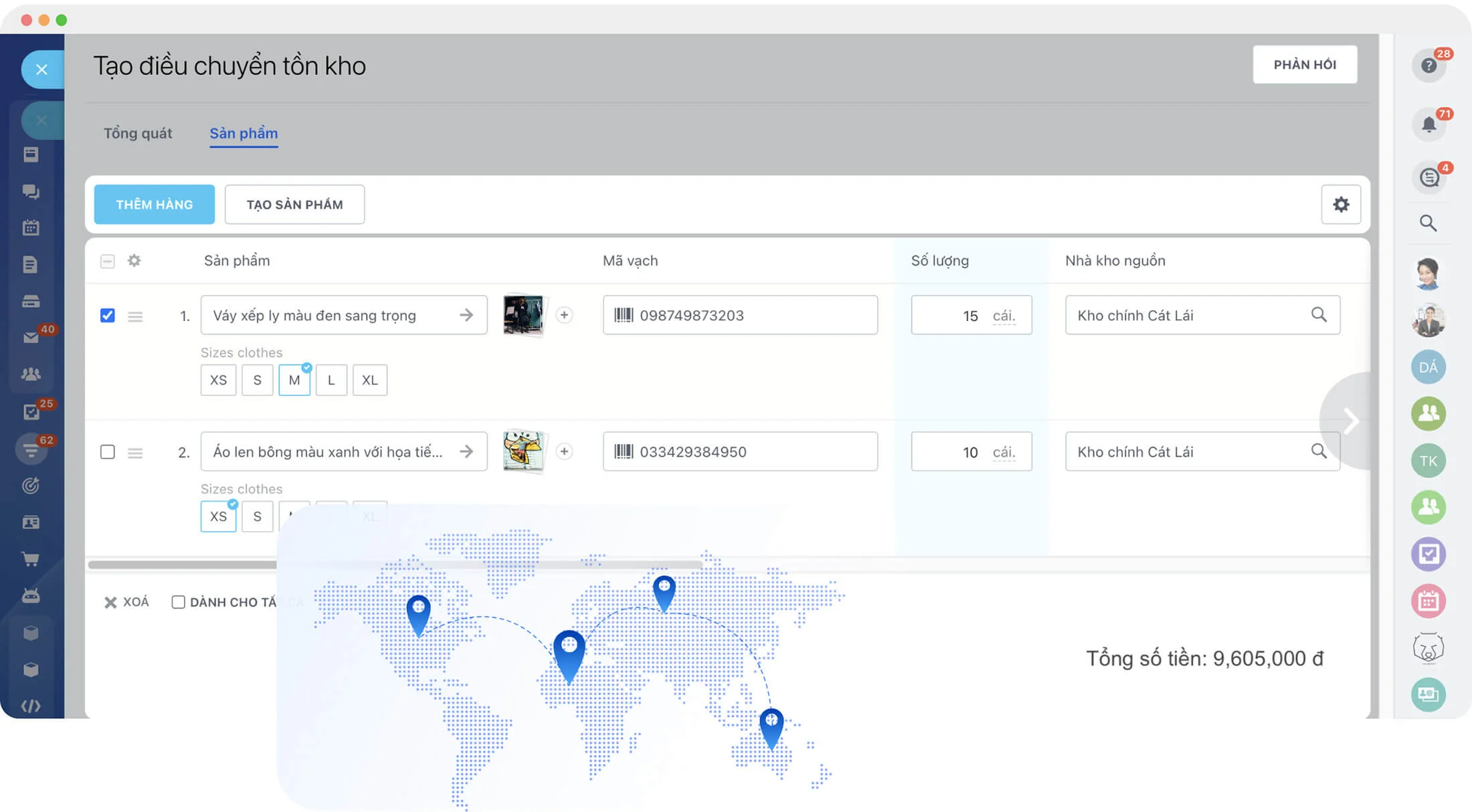Open shopping cart icon in left sidebar
Image resolution: width=1472 pixels, height=812 pixels.
coord(31,559)
